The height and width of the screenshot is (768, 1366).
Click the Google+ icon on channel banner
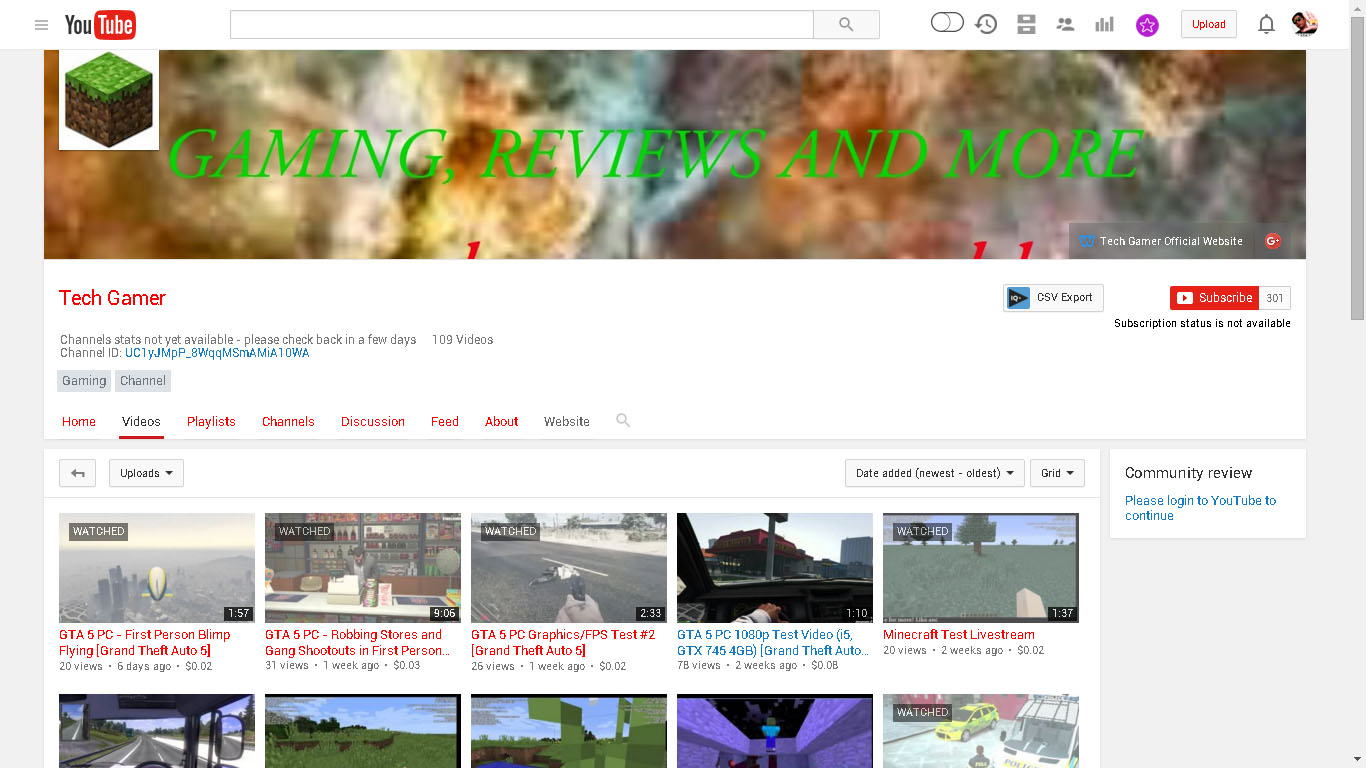(x=1272, y=241)
